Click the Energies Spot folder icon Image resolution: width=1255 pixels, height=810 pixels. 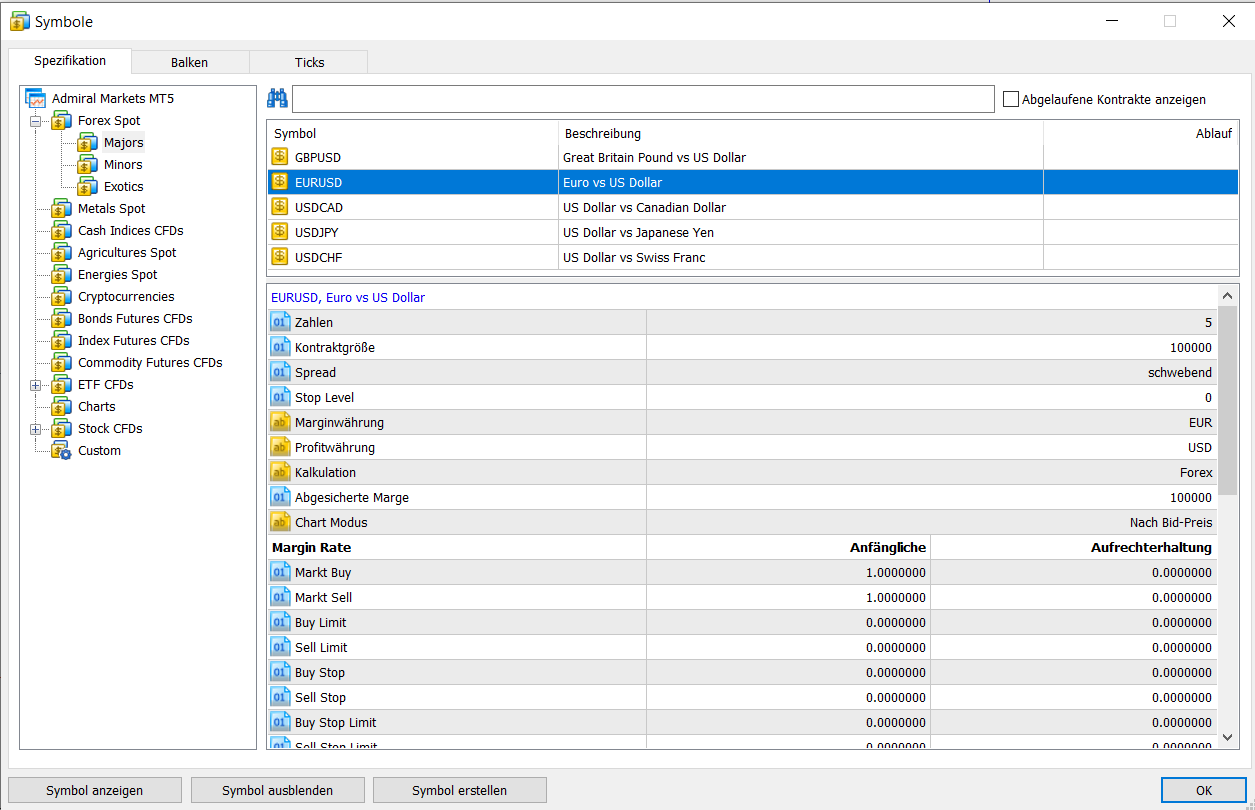[62, 275]
